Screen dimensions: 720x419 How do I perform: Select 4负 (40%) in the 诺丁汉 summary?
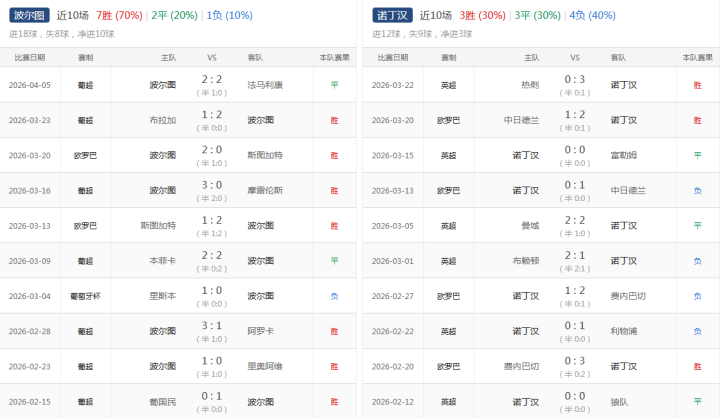593,15
